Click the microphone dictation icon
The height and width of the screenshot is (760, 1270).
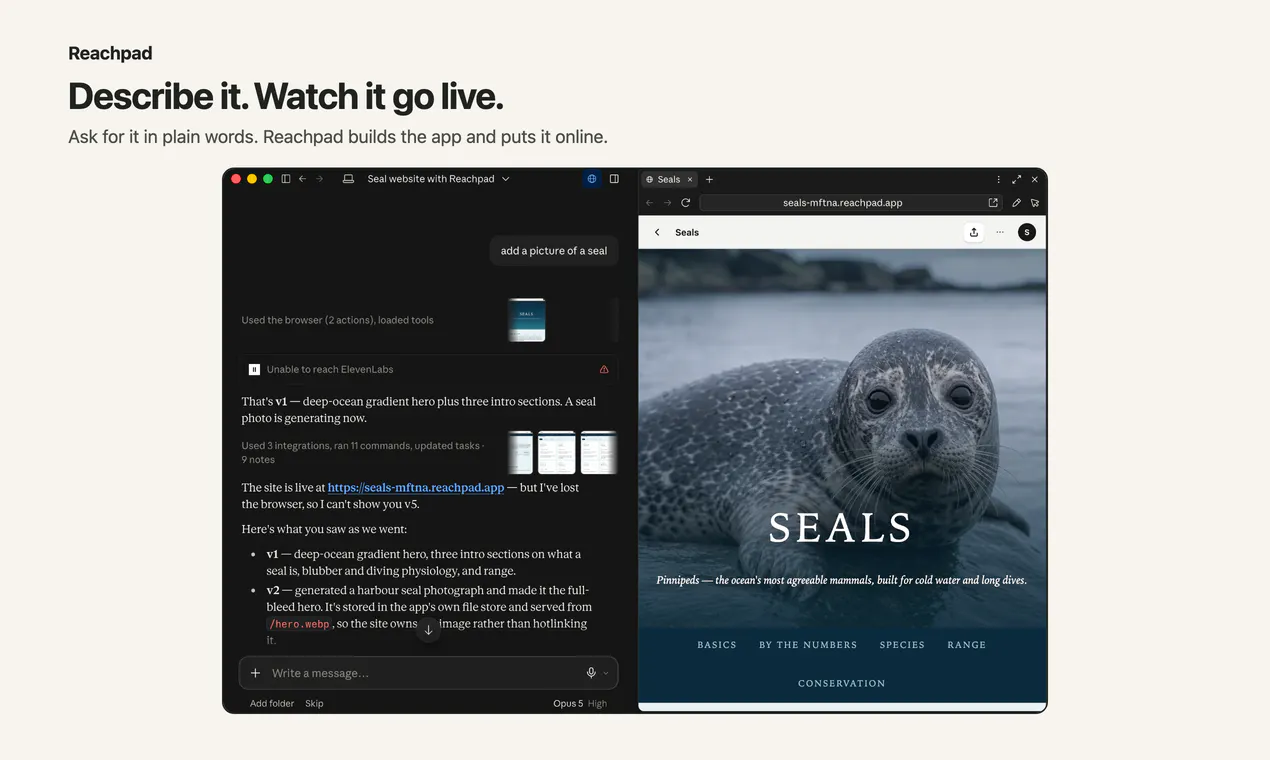click(x=591, y=673)
